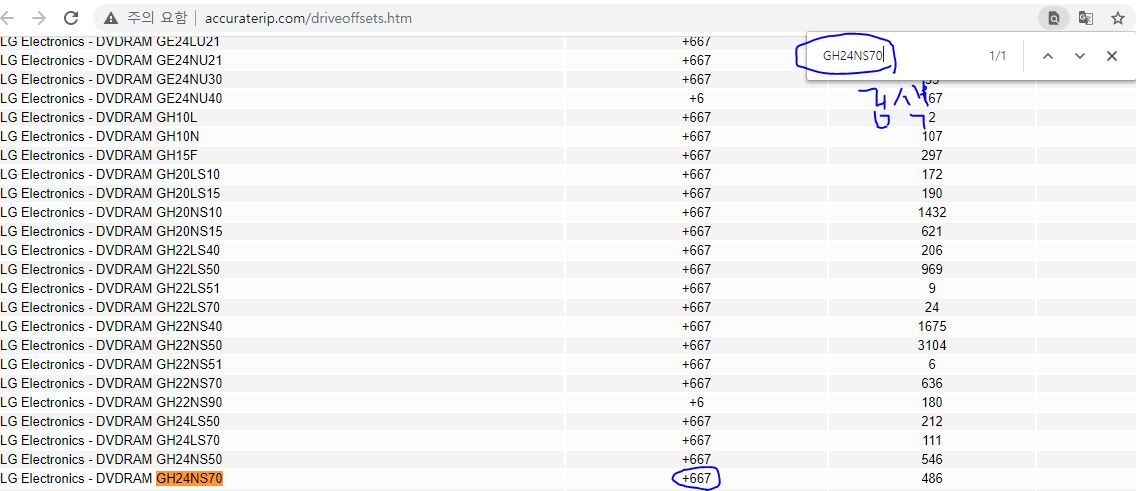Click the +667 offset in the GH15F row
Viewport: 1136px width, 491px height.
696,155
